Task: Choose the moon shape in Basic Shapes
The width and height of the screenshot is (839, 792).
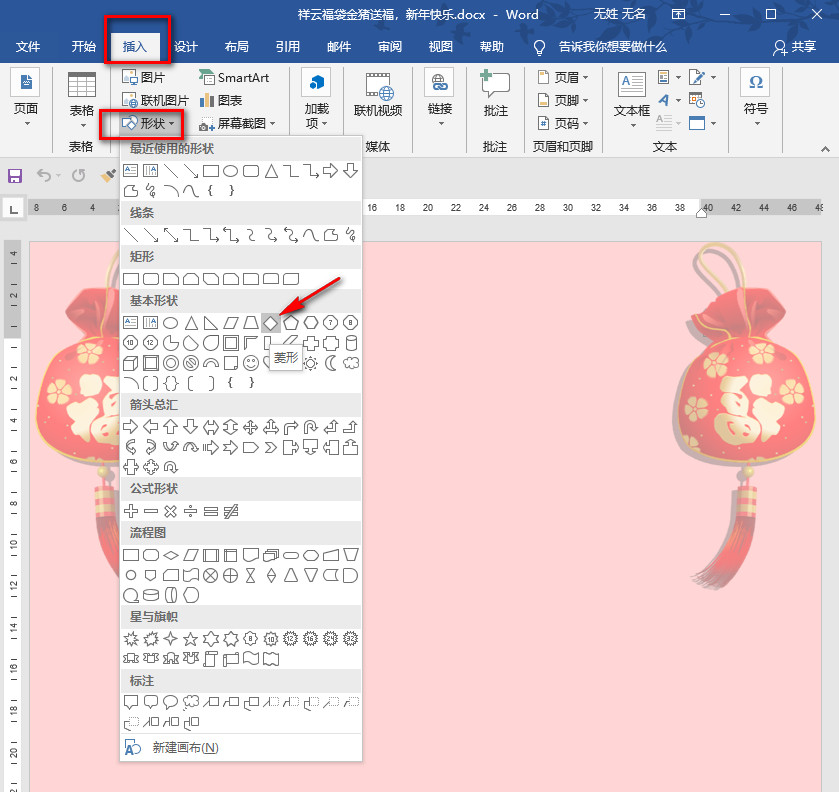Action: tap(331, 363)
